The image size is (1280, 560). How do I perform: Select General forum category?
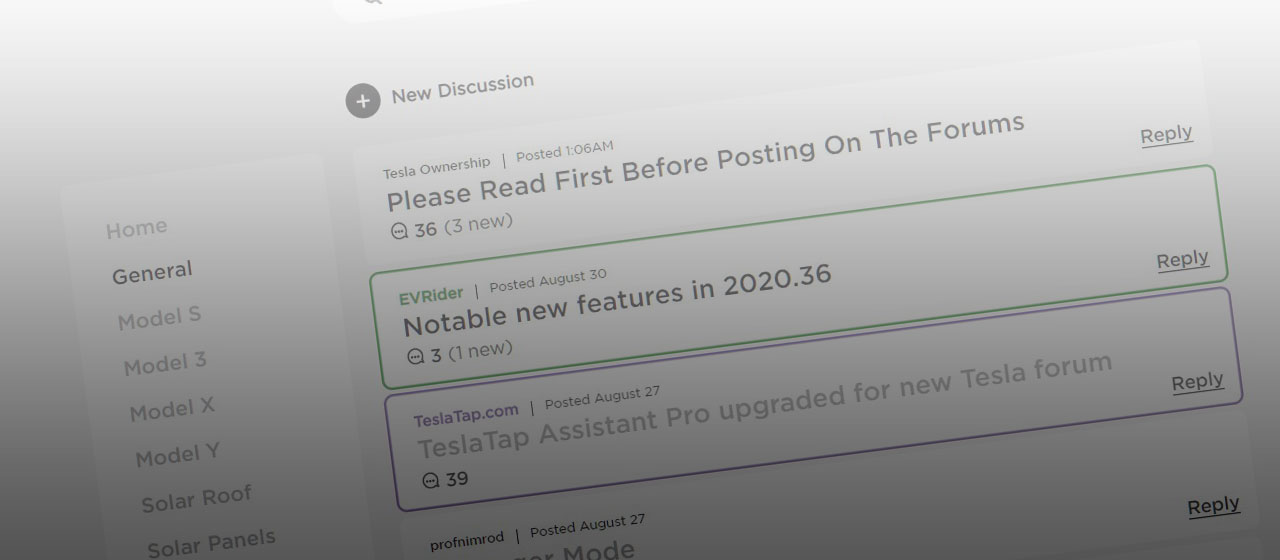(152, 273)
